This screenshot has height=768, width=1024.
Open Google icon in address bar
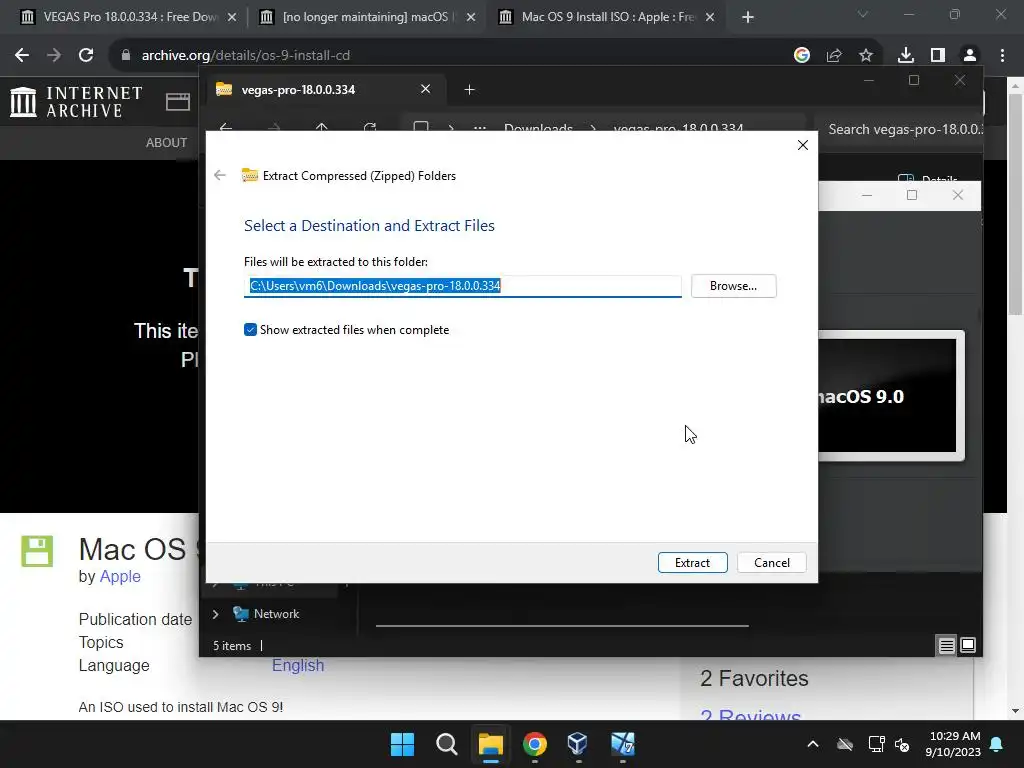click(802, 56)
